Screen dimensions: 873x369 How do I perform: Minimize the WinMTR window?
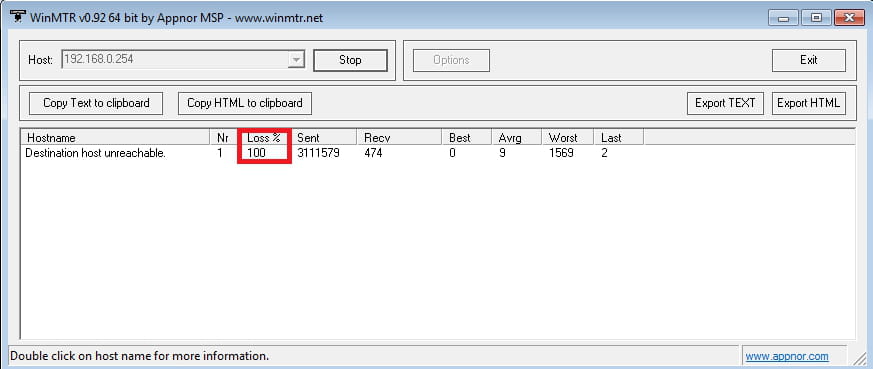coord(784,18)
